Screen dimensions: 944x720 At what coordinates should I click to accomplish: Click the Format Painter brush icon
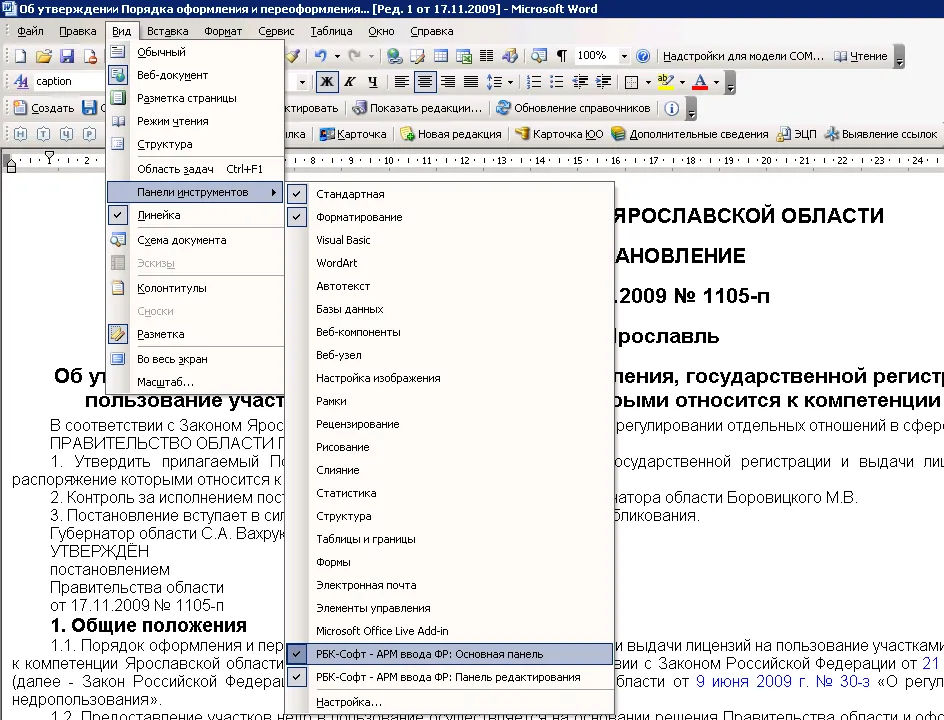pyautogui.click(x=293, y=56)
